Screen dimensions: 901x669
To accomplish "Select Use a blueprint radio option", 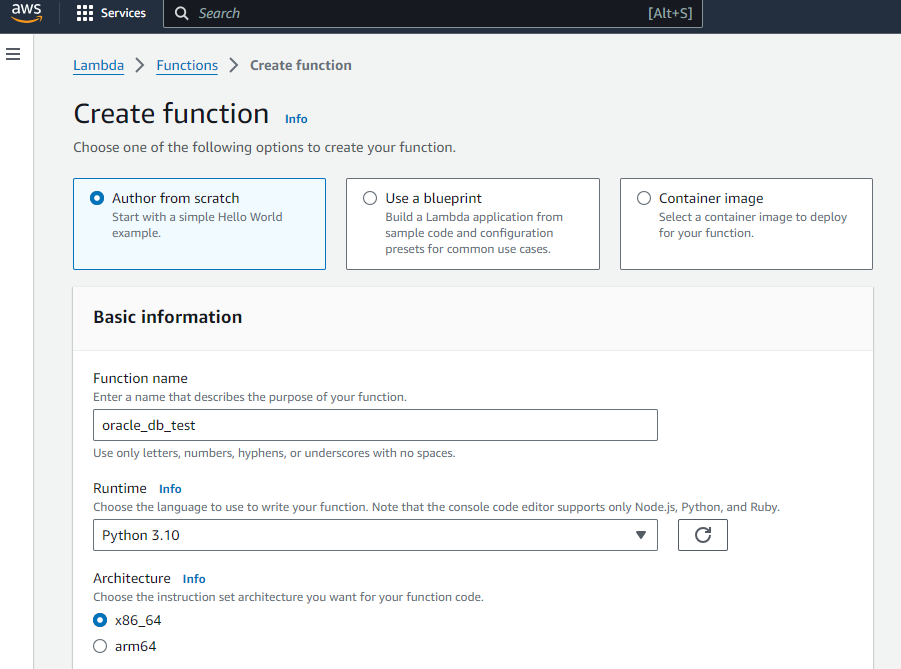I will pyautogui.click(x=370, y=198).
